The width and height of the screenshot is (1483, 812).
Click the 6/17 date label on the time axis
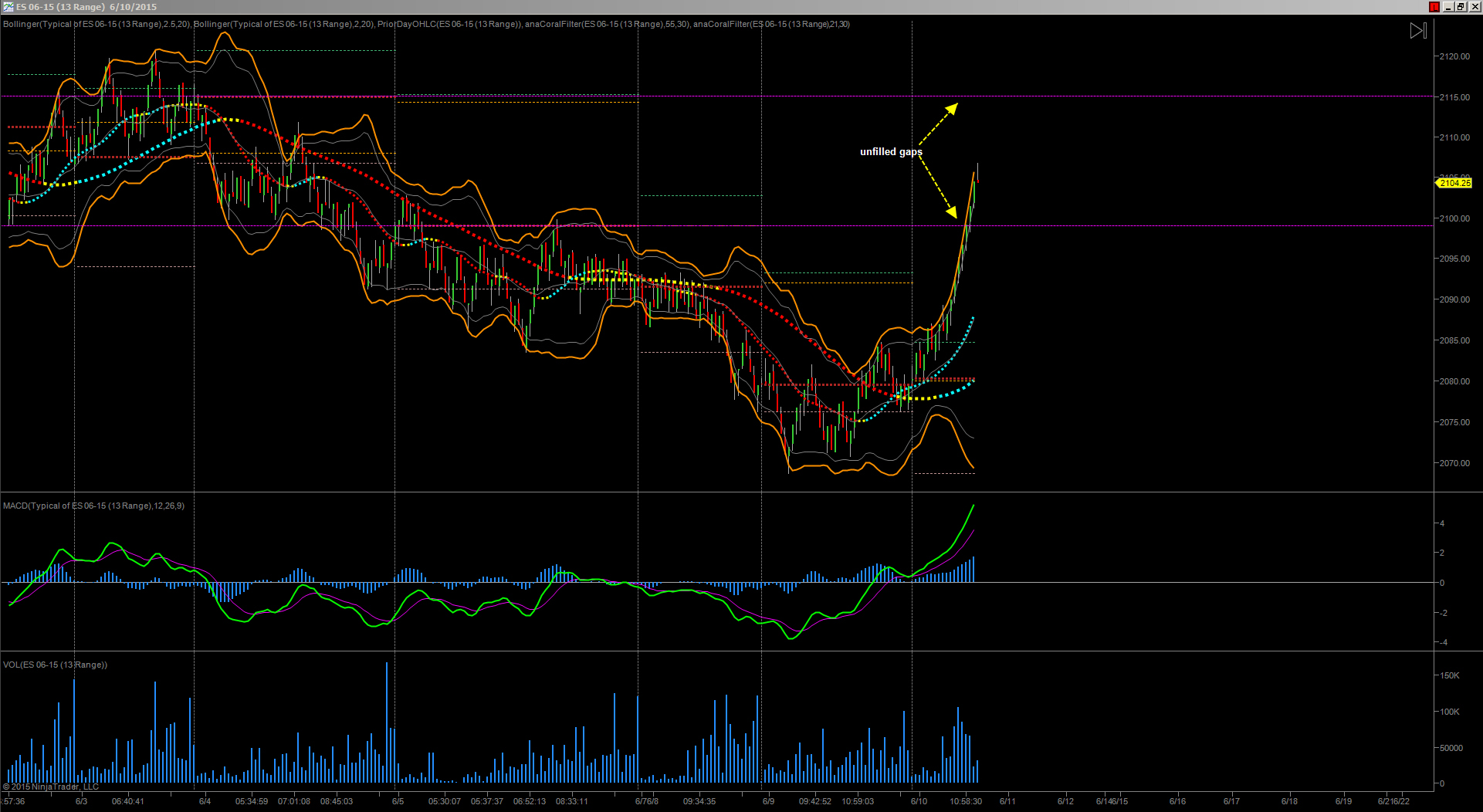[x=1231, y=801]
